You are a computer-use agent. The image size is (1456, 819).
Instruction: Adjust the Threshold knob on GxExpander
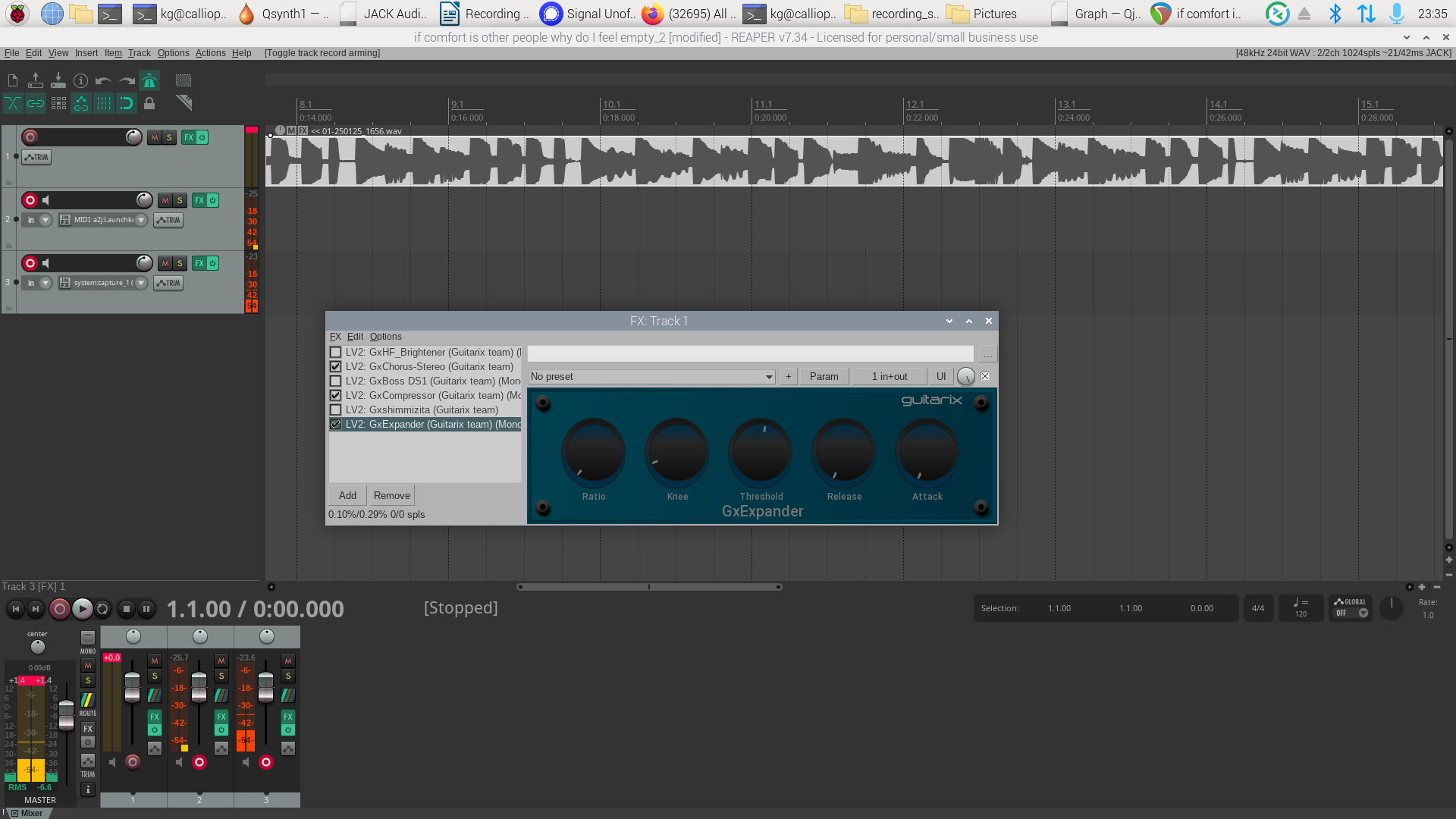click(761, 453)
